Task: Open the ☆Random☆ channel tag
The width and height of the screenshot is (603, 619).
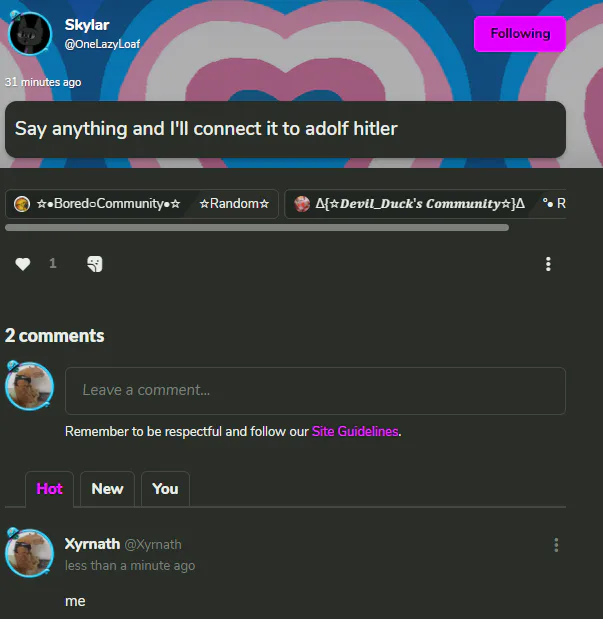Action: (x=234, y=204)
